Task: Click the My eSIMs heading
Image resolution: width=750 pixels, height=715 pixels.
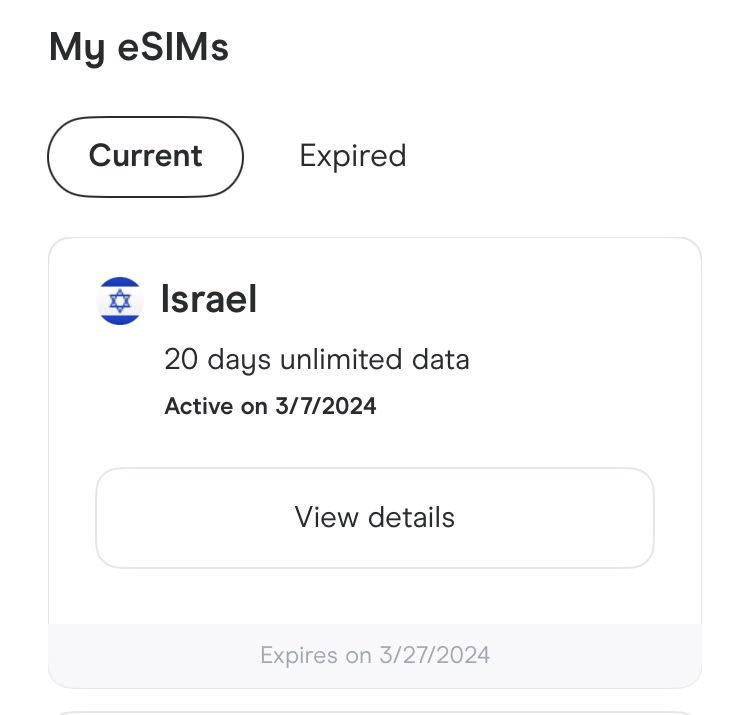Action: 139,48
